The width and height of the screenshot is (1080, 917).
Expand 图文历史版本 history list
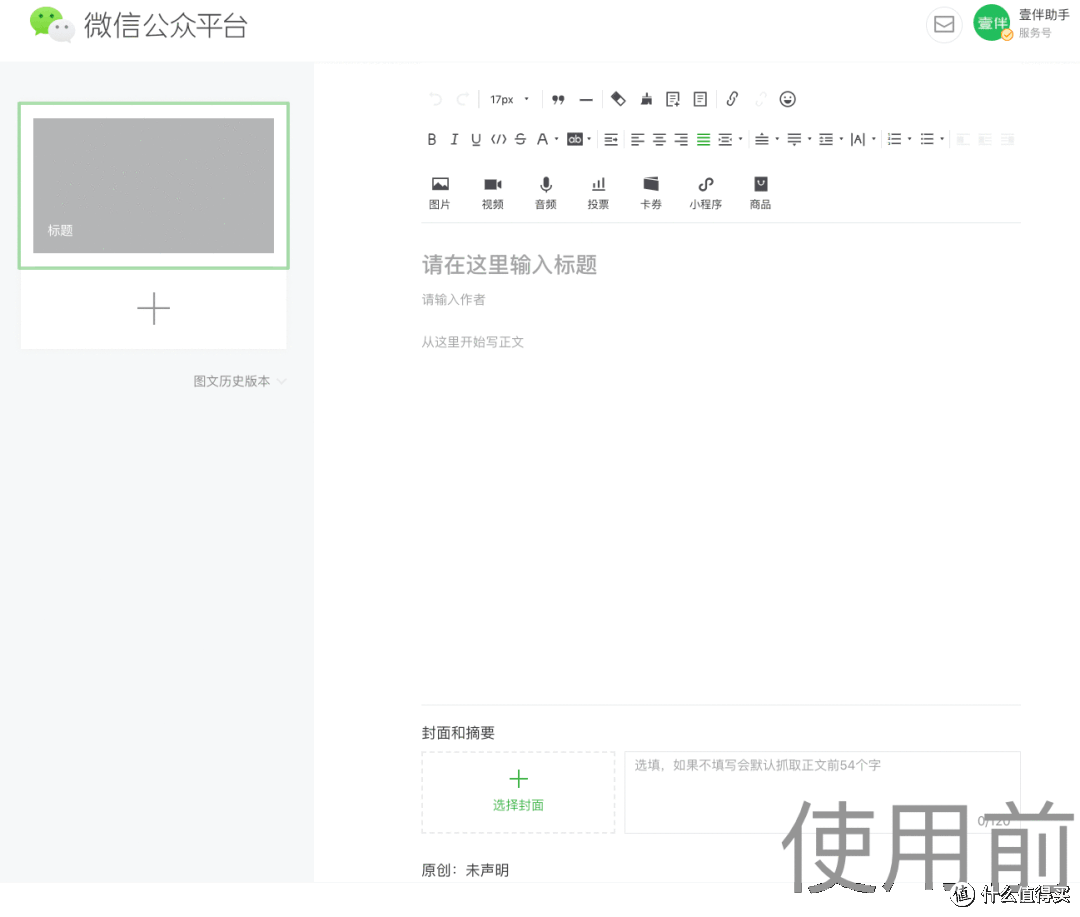[240, 382]
